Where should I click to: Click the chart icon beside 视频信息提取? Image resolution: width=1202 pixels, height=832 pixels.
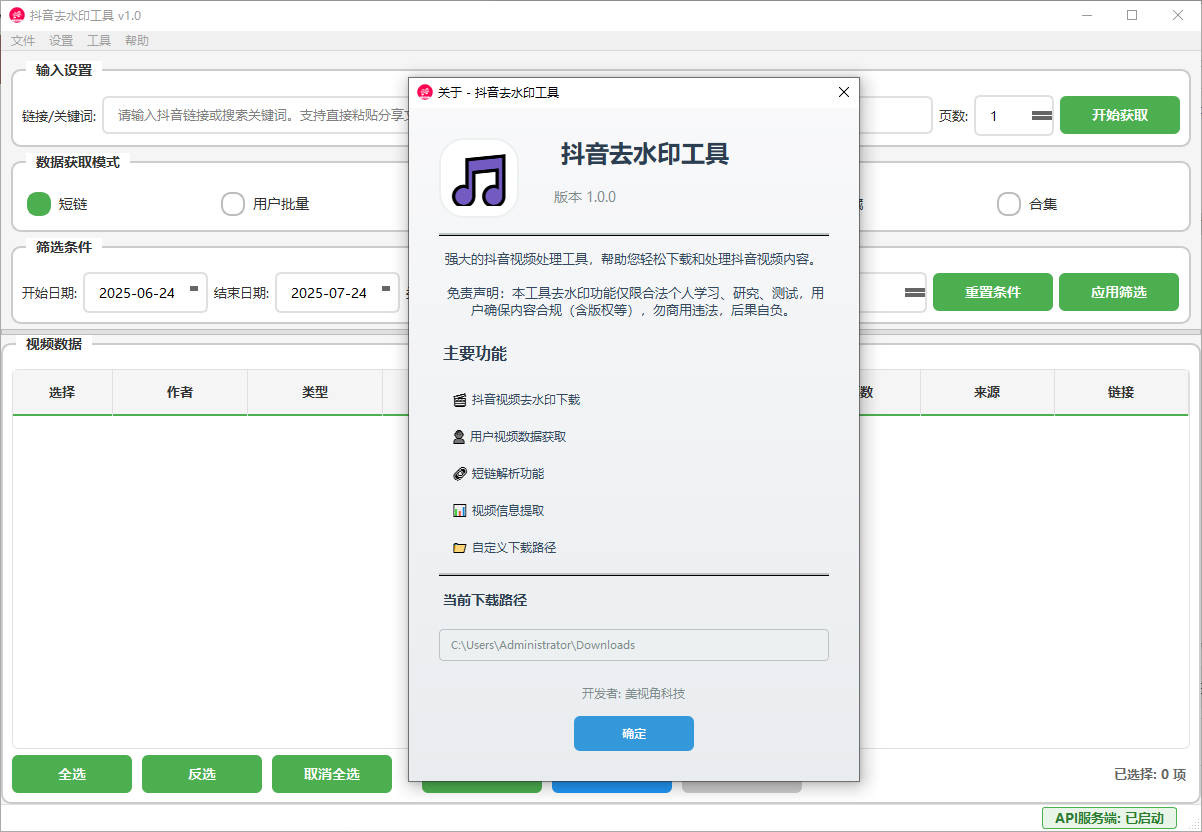[x=460, y=511]
